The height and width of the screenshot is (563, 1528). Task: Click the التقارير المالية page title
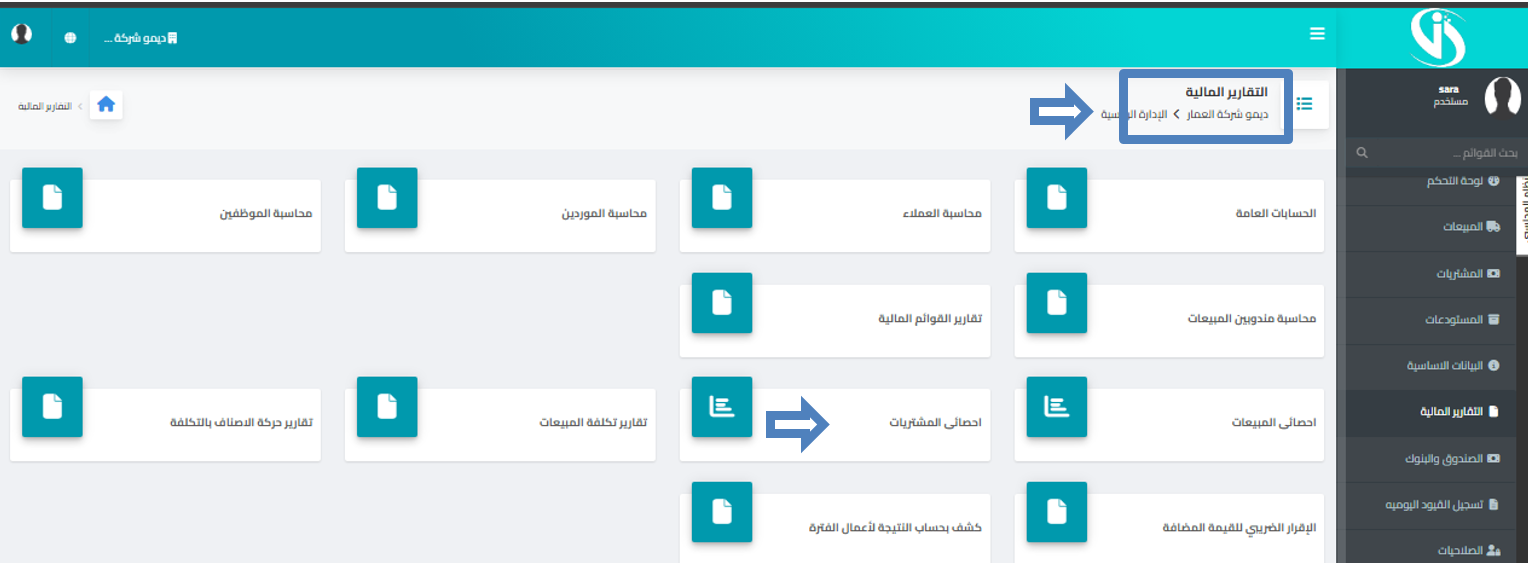pyautogui.click(x=1226, y=92)
